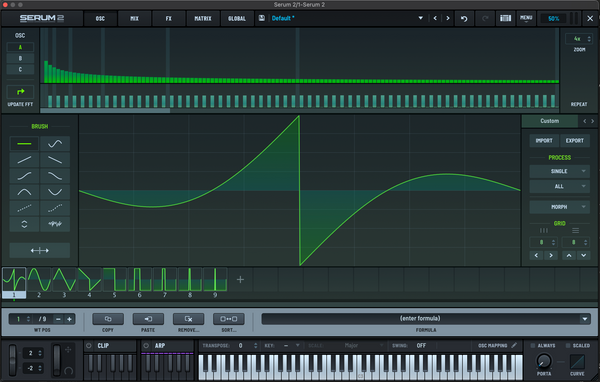Screen dimensions: 600x382
Task: Open the MATRIX tab
Action: (x=203, y=18)
